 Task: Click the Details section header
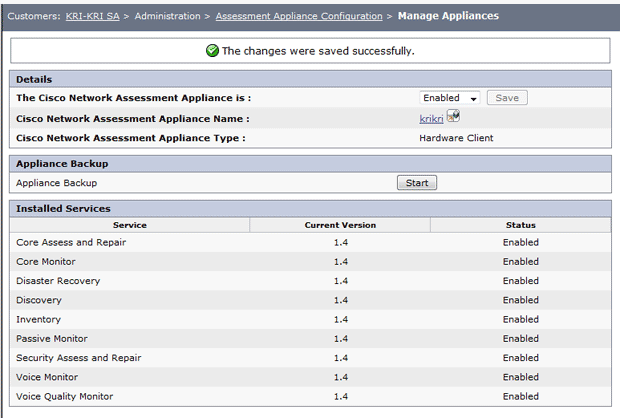310,79
